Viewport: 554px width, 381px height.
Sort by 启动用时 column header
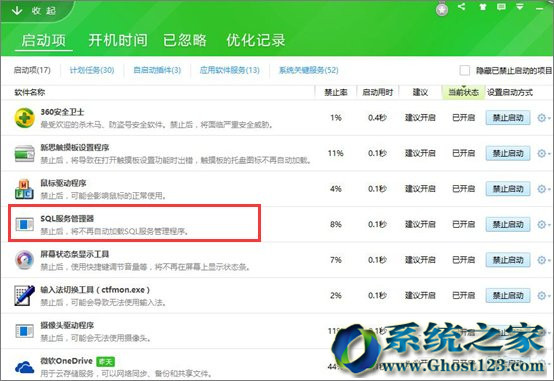click(378, 92)
